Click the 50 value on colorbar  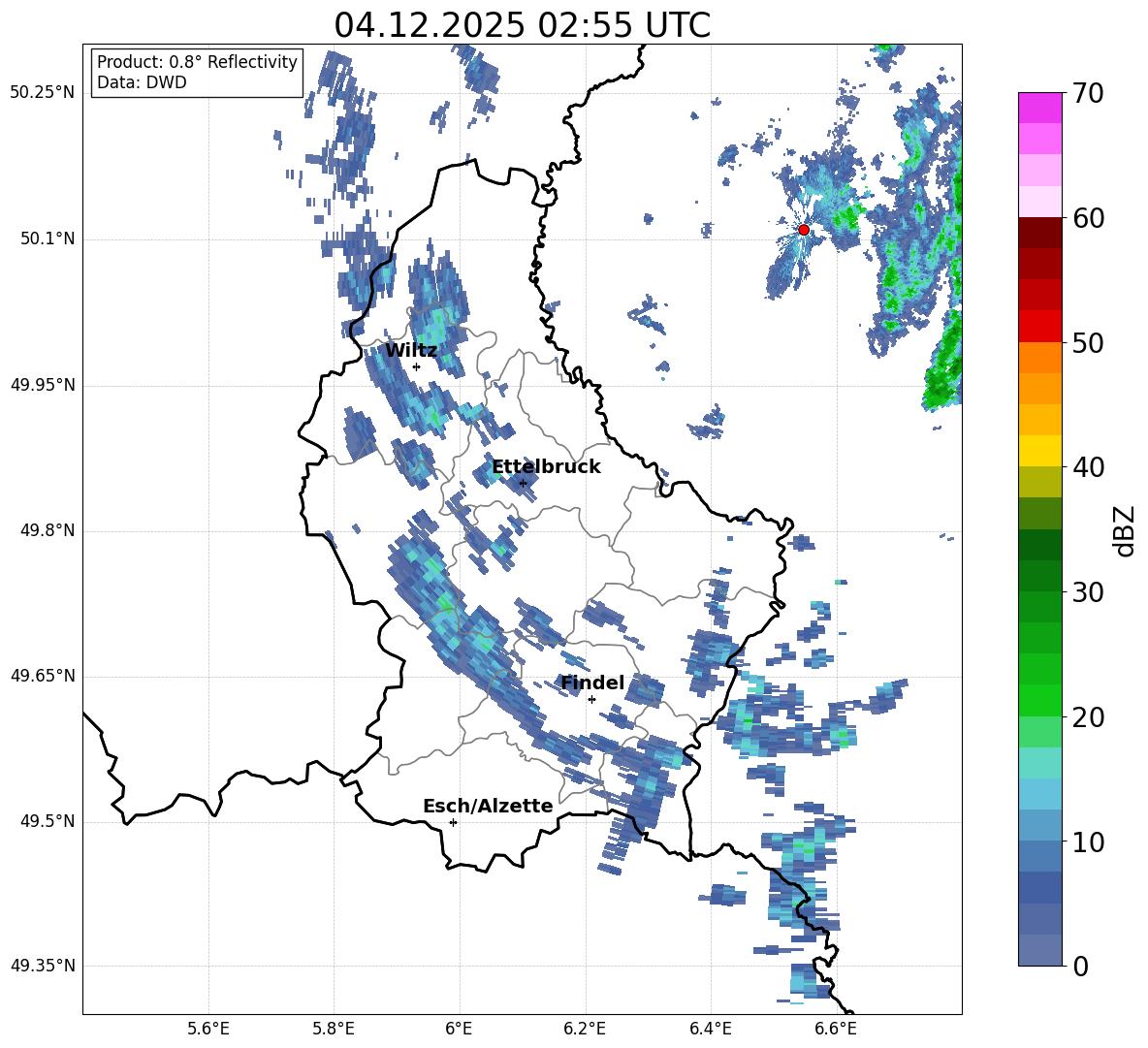pos(1088,343)
